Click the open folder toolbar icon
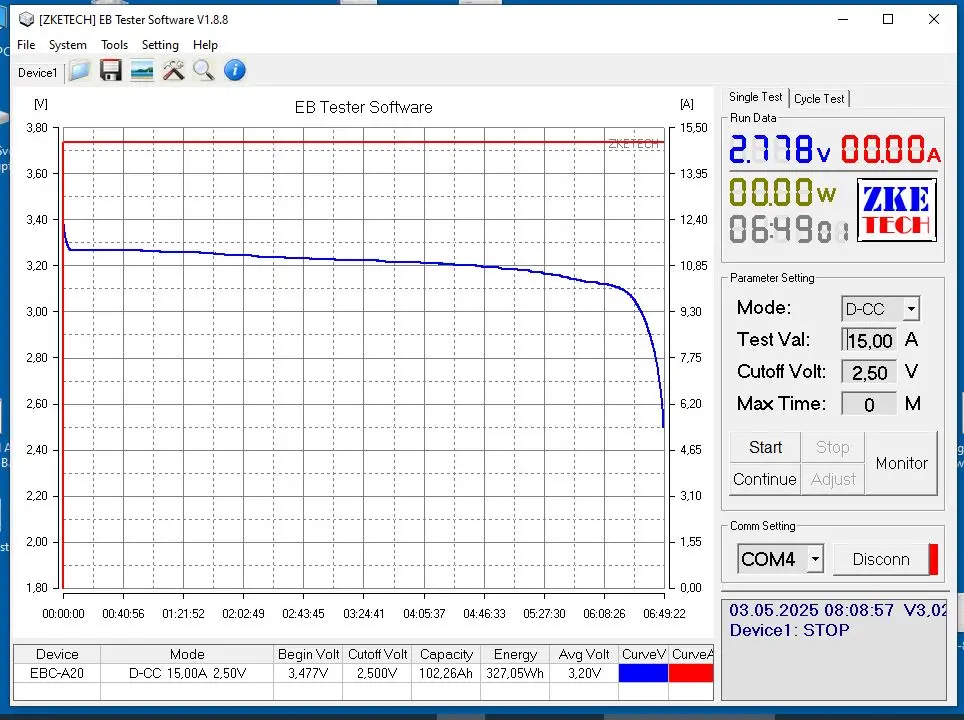This screenshot has width=964, height=720. click(x=80, y=71)
